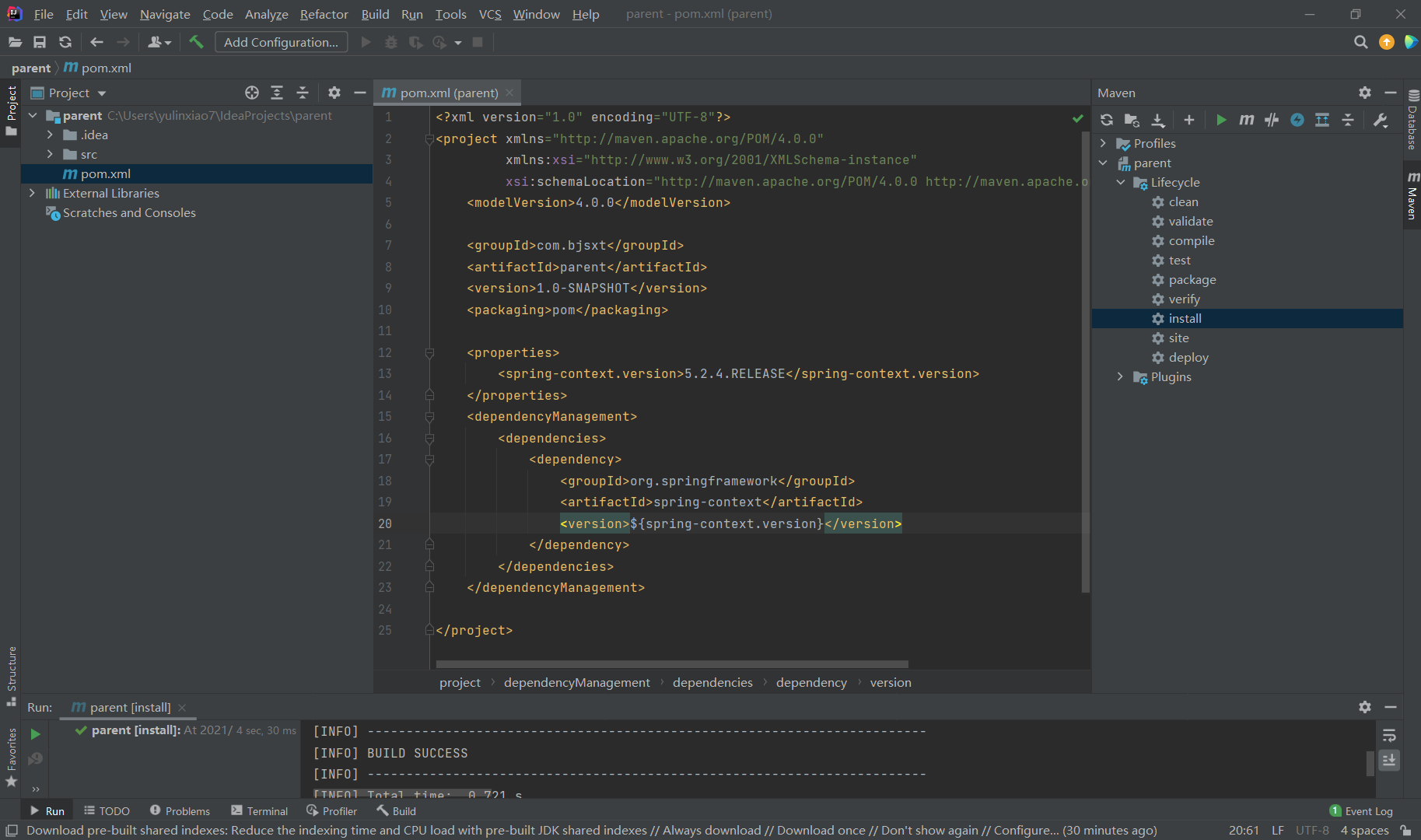1421x840 pixels.
Task: Open Run panel gear settings
Action: click(x=1365, y=707)
